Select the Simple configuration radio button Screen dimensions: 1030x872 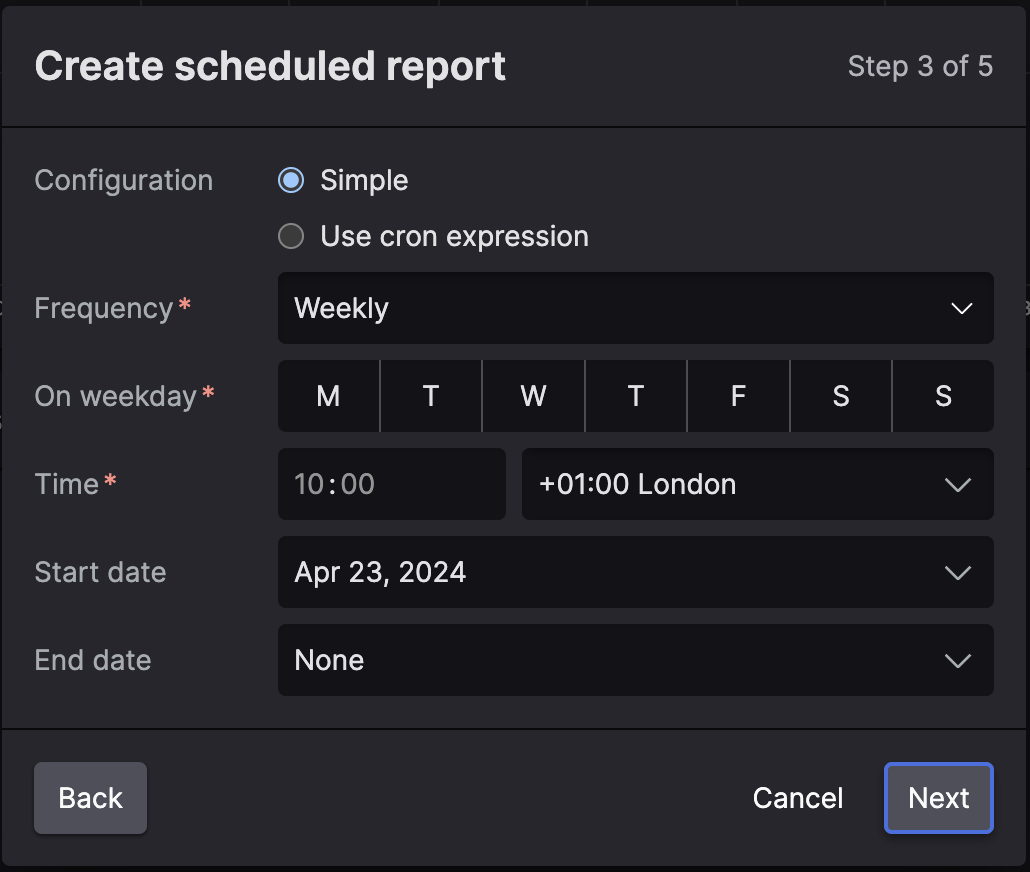[x=291, y=181]
